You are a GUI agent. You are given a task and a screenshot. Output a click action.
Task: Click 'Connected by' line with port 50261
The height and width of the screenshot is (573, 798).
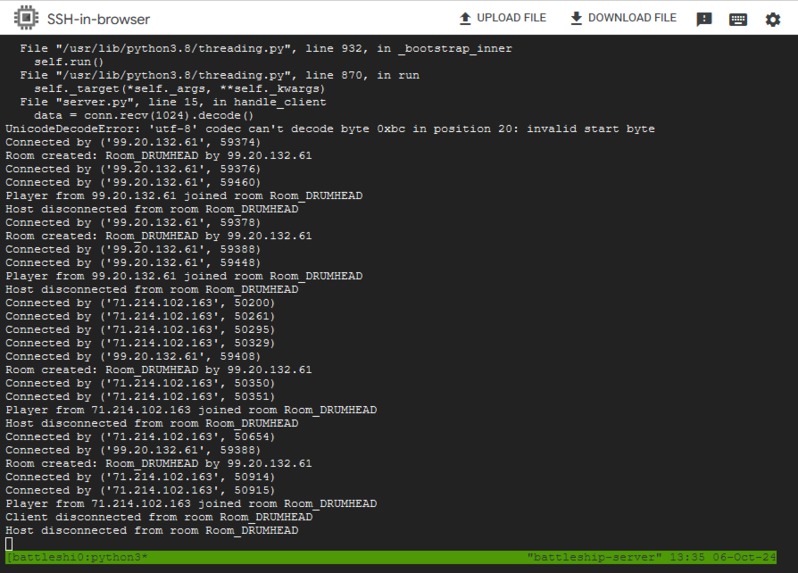pyautogui.click(x=140, y=317)
